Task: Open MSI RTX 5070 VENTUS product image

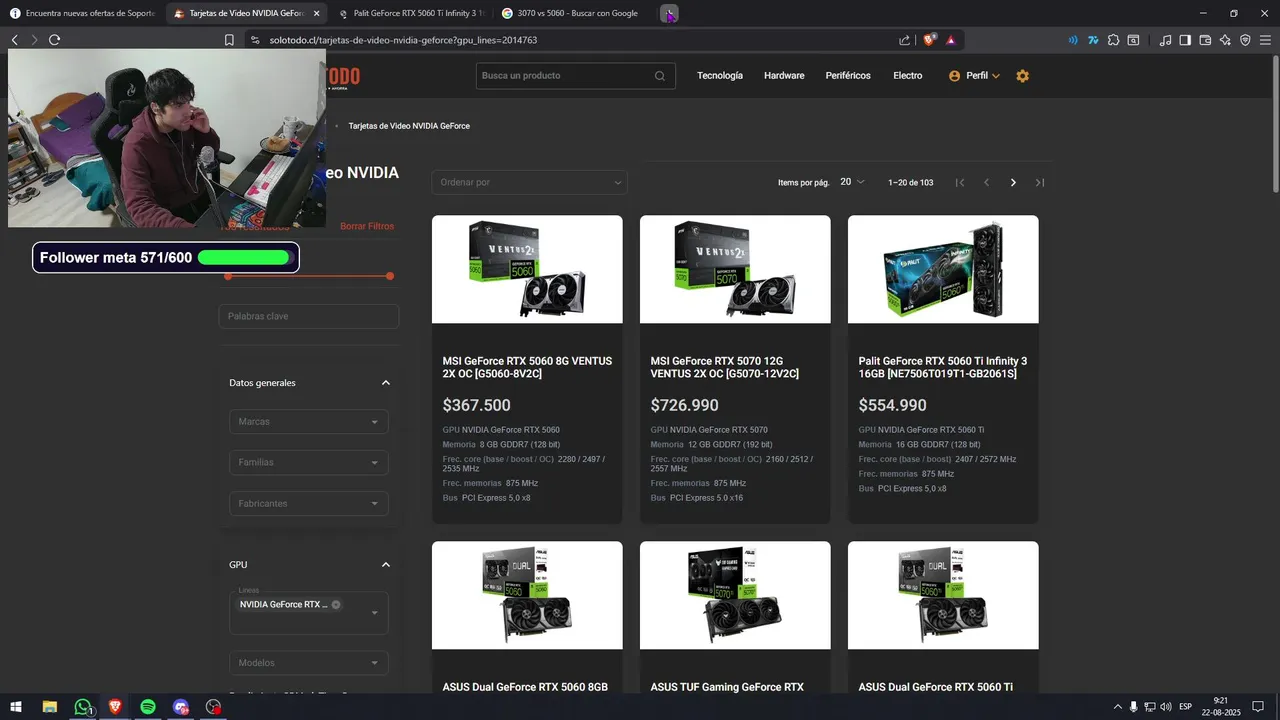Action: click(735, 269)
